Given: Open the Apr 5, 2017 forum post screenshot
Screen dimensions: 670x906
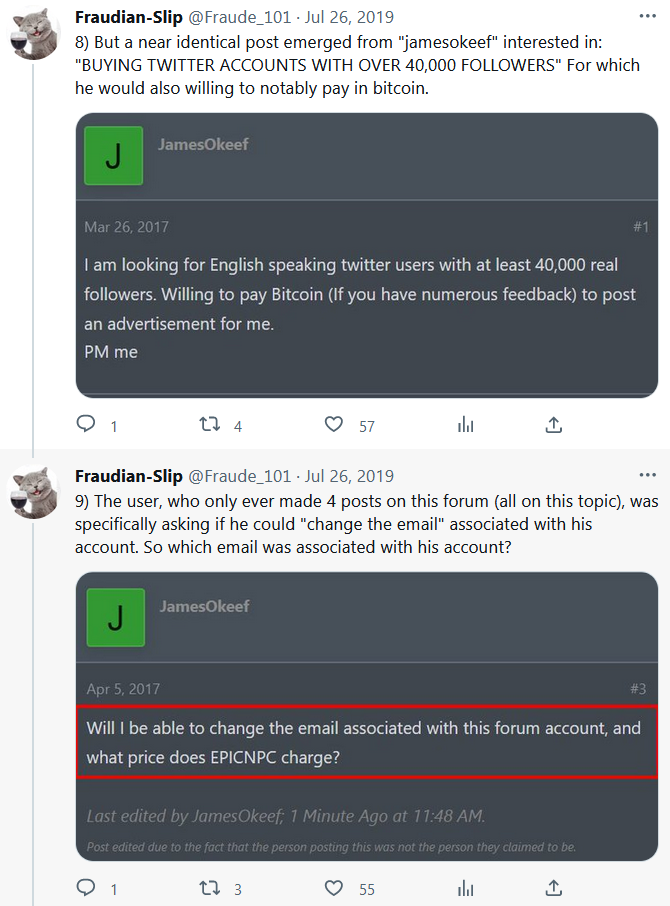Looking at the screenshot, I should (366, 716).
